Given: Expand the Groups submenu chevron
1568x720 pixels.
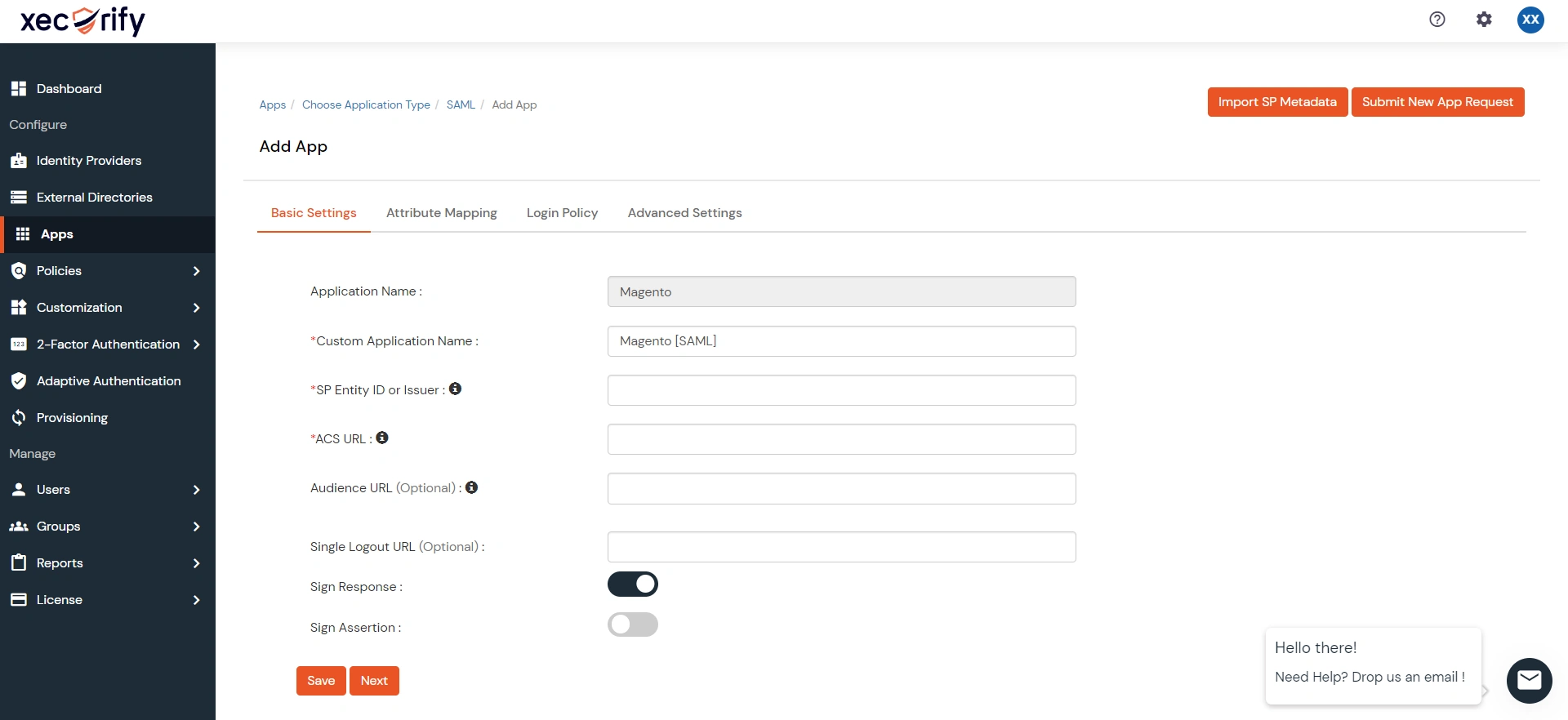Looking at the screenshot, I should [x=197, y=527].
